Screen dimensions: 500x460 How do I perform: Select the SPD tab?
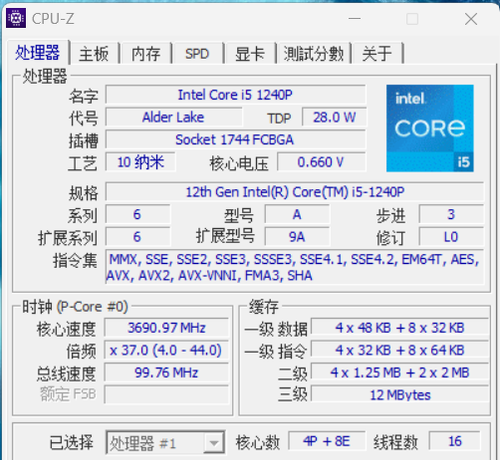coord(197,53)
